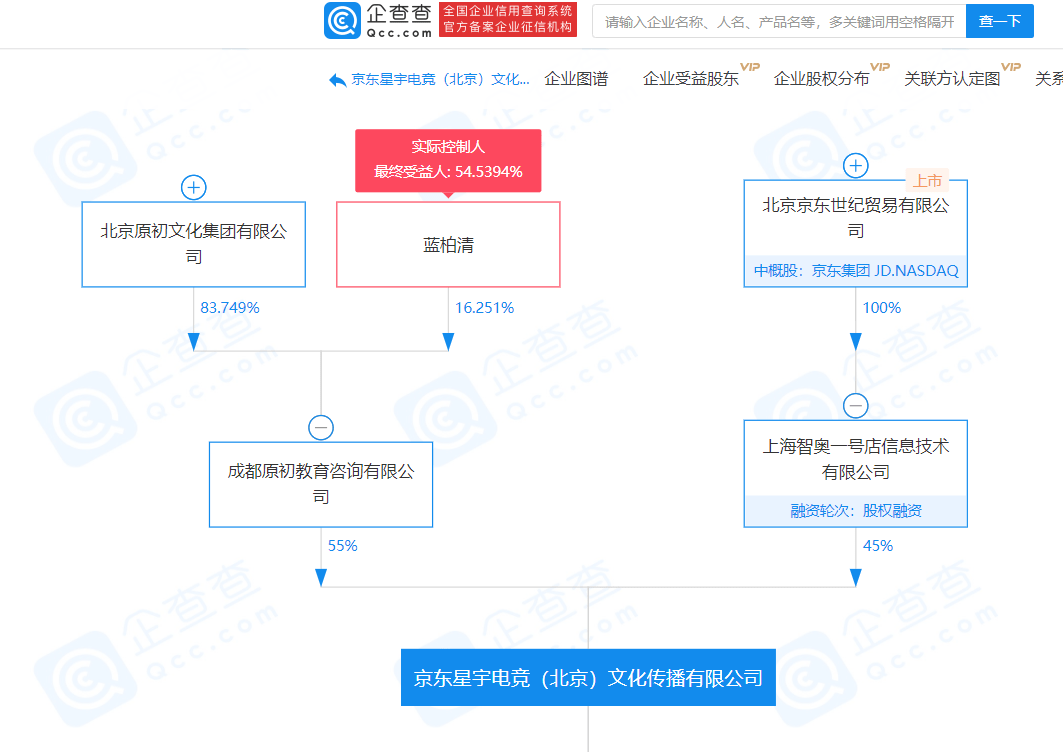Click VIP badge beside 企业股权分布
Image resolution: width=1063 pixels, height=752 pixels.
(x=880, y=66)
